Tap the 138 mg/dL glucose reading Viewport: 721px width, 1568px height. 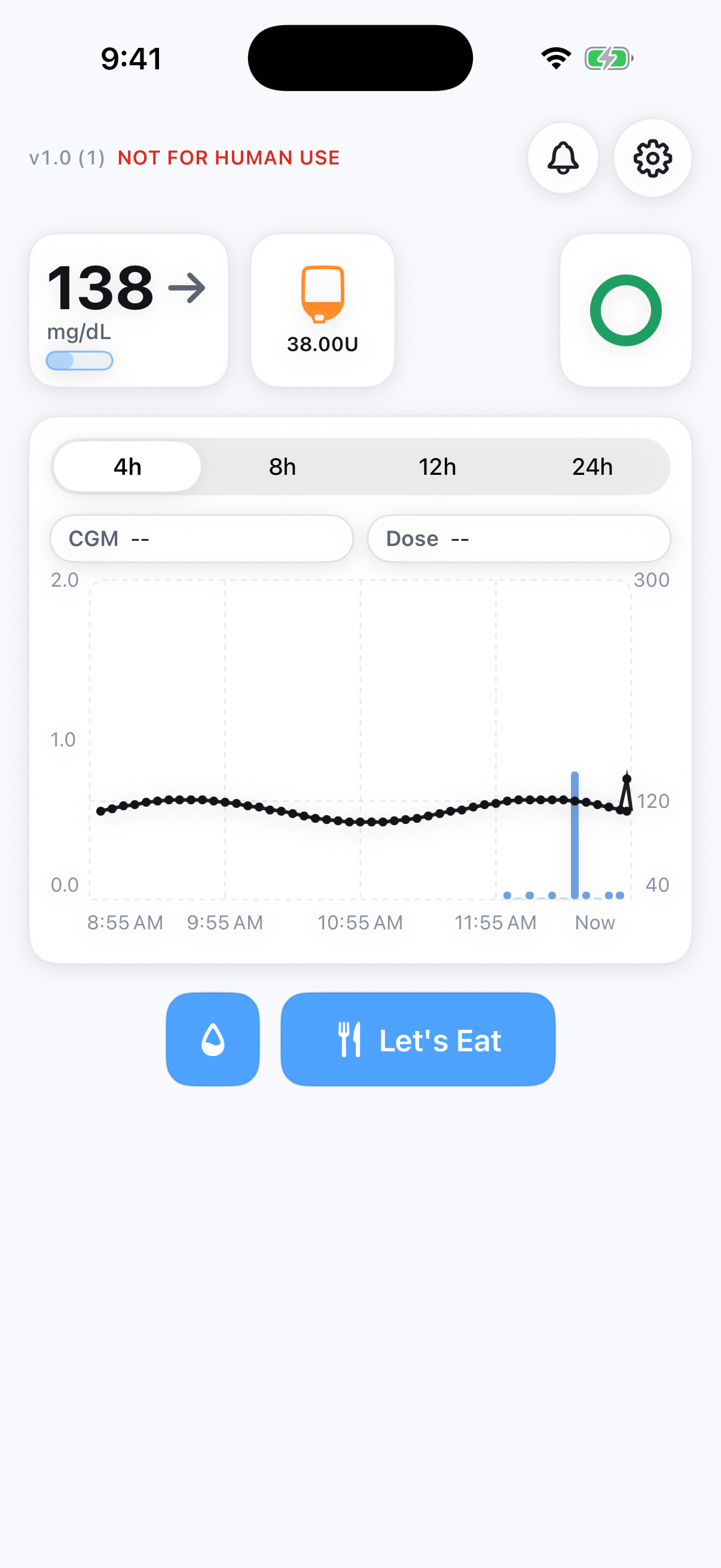(x=101, y=288)
